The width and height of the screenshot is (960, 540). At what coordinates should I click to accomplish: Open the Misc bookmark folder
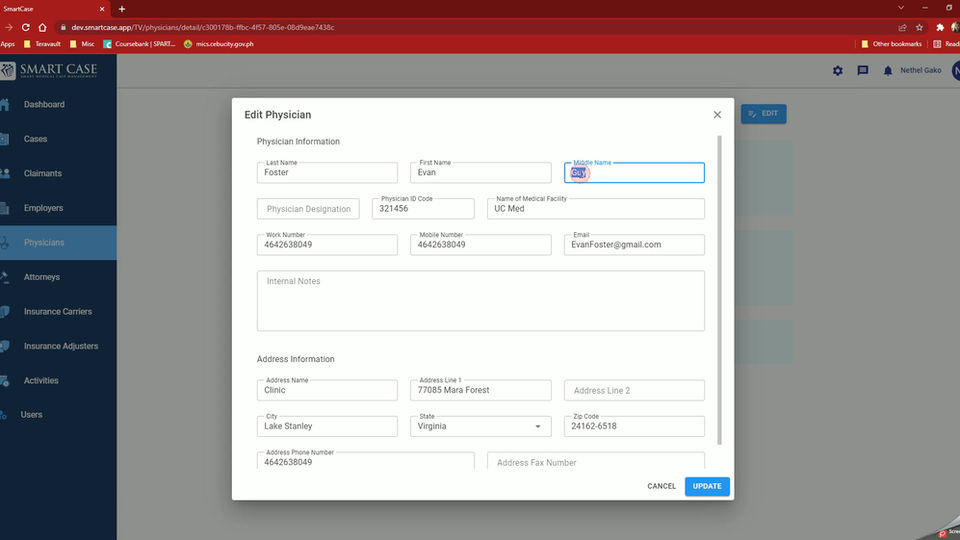tap(82, 44)
